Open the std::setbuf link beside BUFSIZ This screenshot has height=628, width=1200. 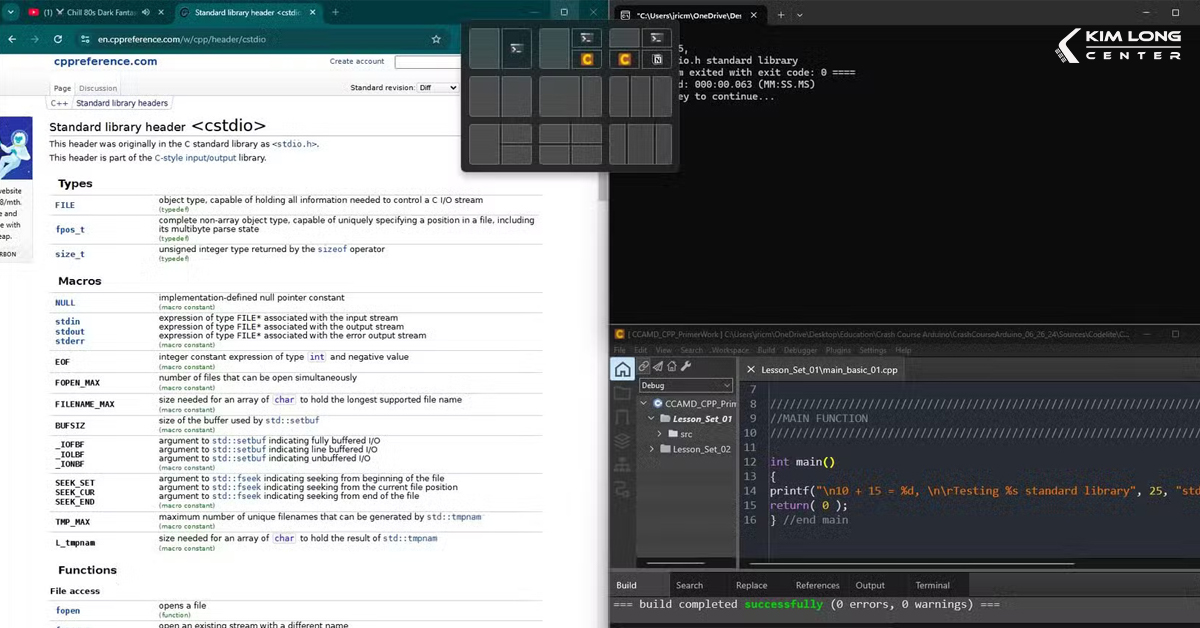click(x=290, y=420)
